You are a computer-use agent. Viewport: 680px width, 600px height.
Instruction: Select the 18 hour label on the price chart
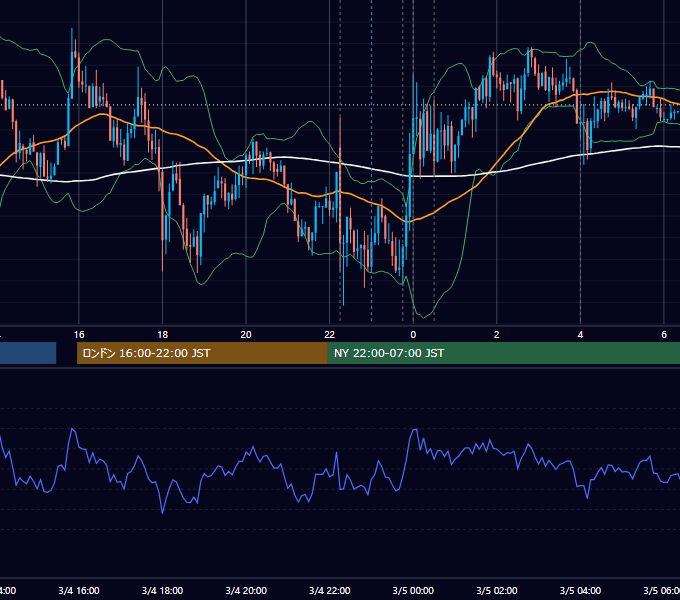coord(163,335)
